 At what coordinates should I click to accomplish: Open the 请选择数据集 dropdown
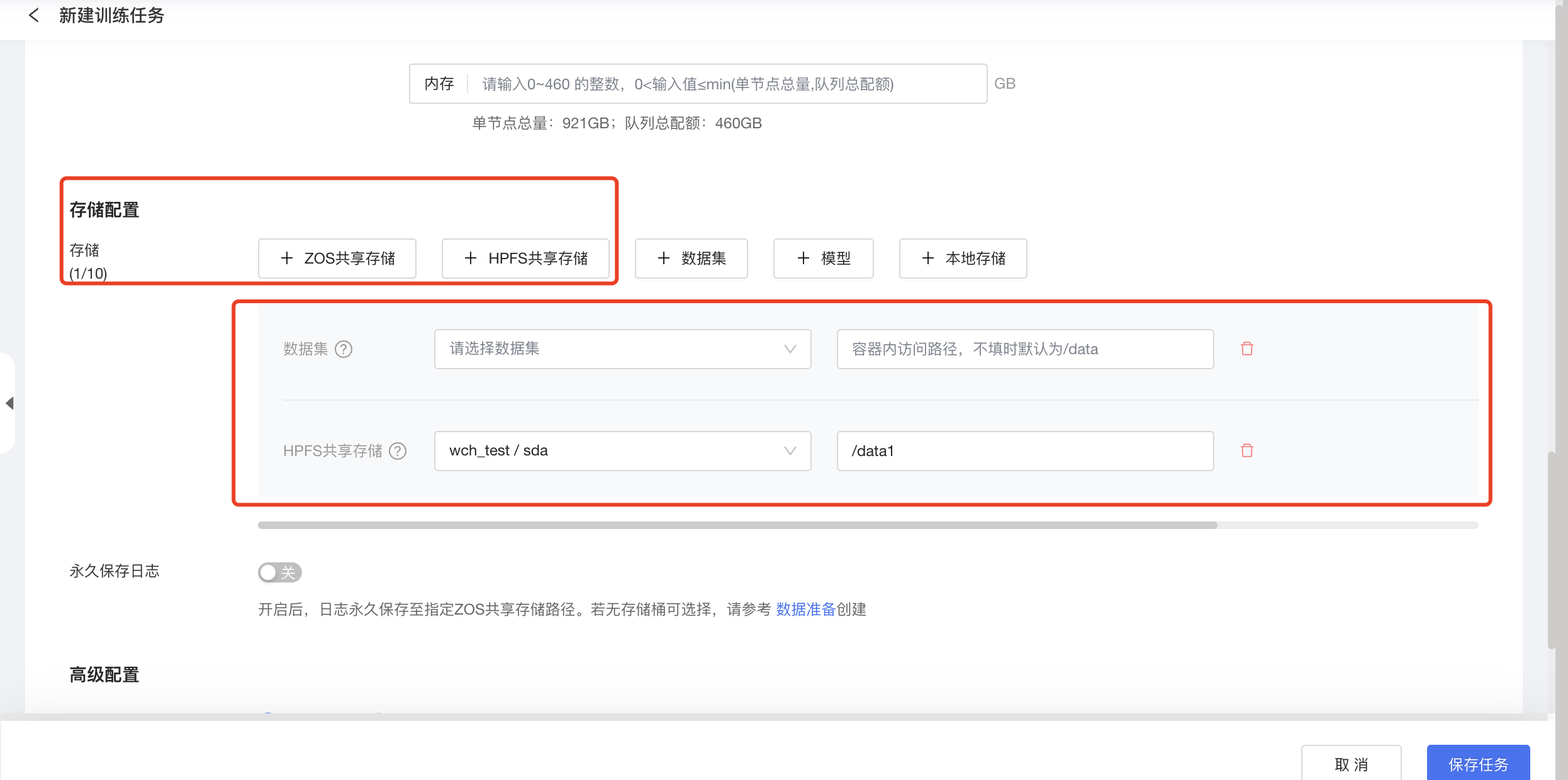622,349
